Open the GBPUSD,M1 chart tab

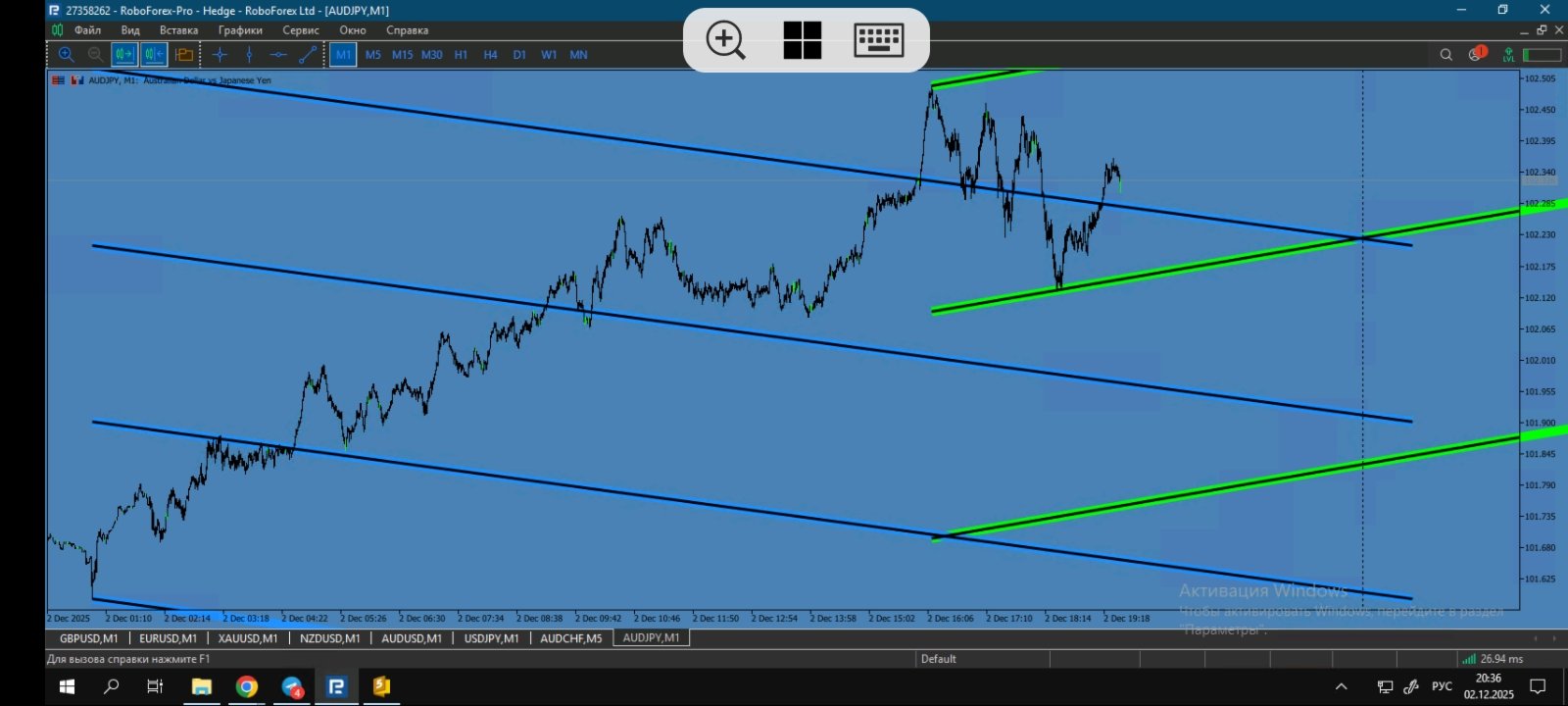click(89, 638)
